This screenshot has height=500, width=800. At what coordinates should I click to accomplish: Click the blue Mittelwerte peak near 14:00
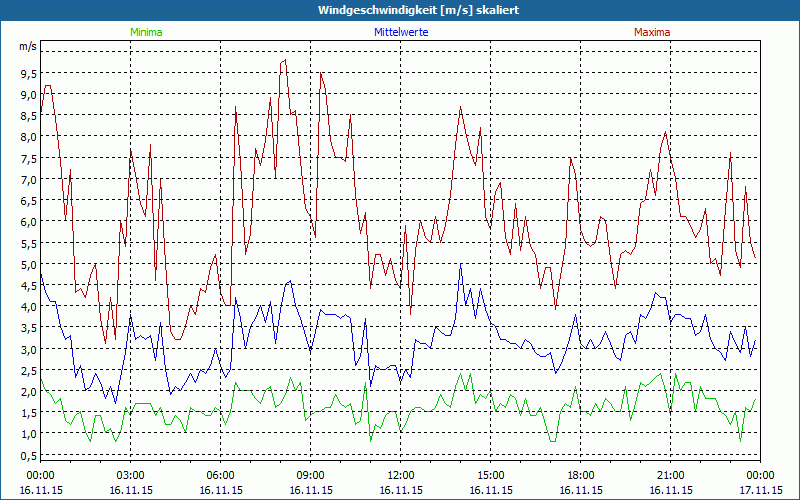461,264
